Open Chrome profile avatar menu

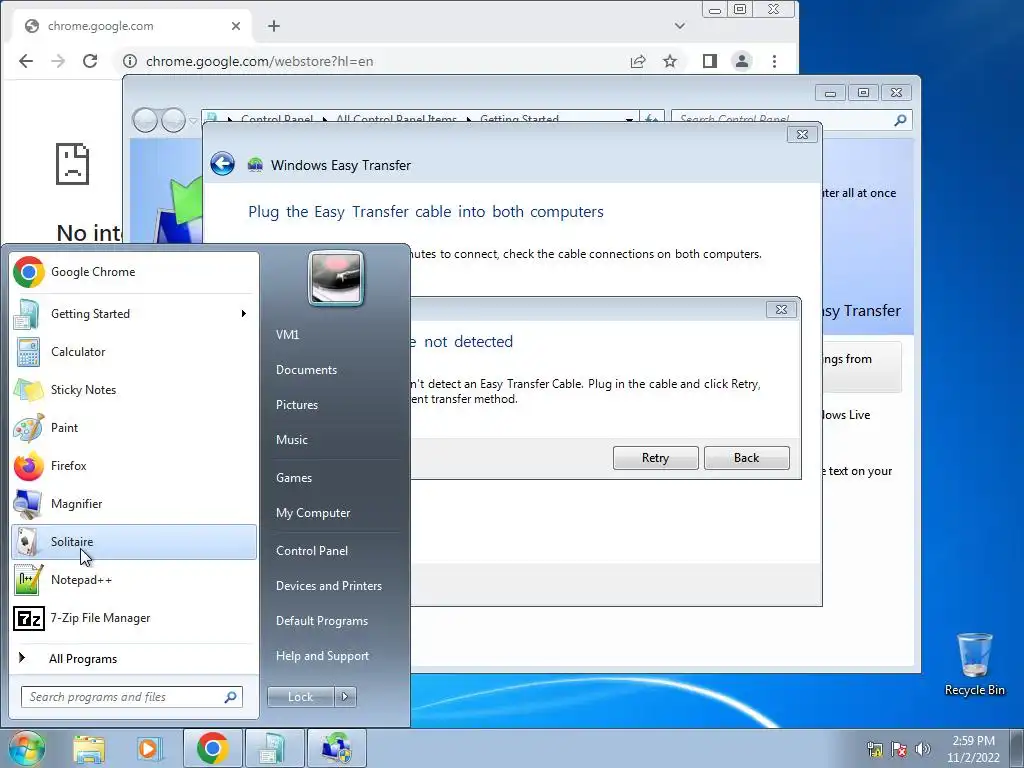pos(742,61)
